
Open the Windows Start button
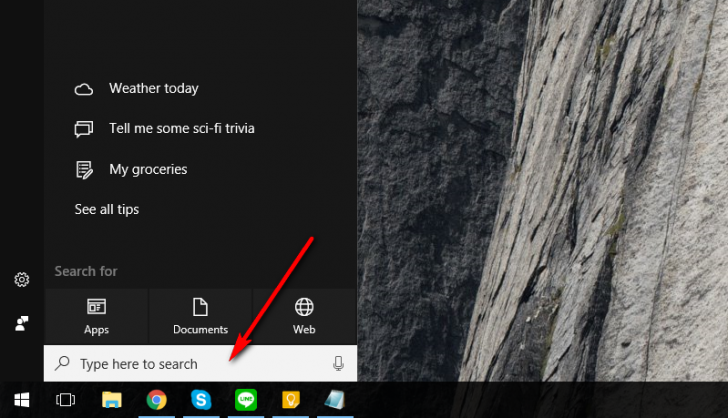click(x=22, y=400)
